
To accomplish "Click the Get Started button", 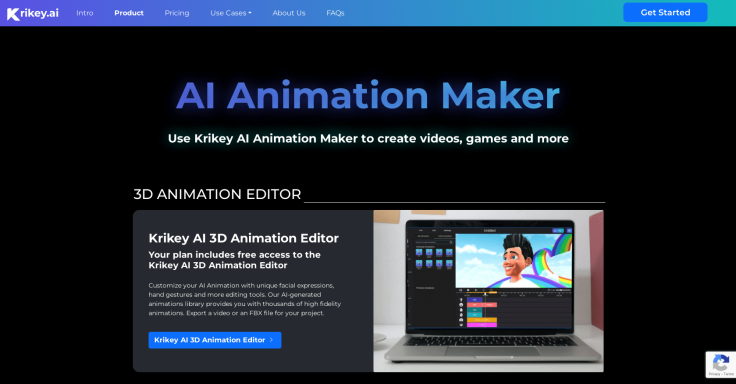I will [665, 13].
